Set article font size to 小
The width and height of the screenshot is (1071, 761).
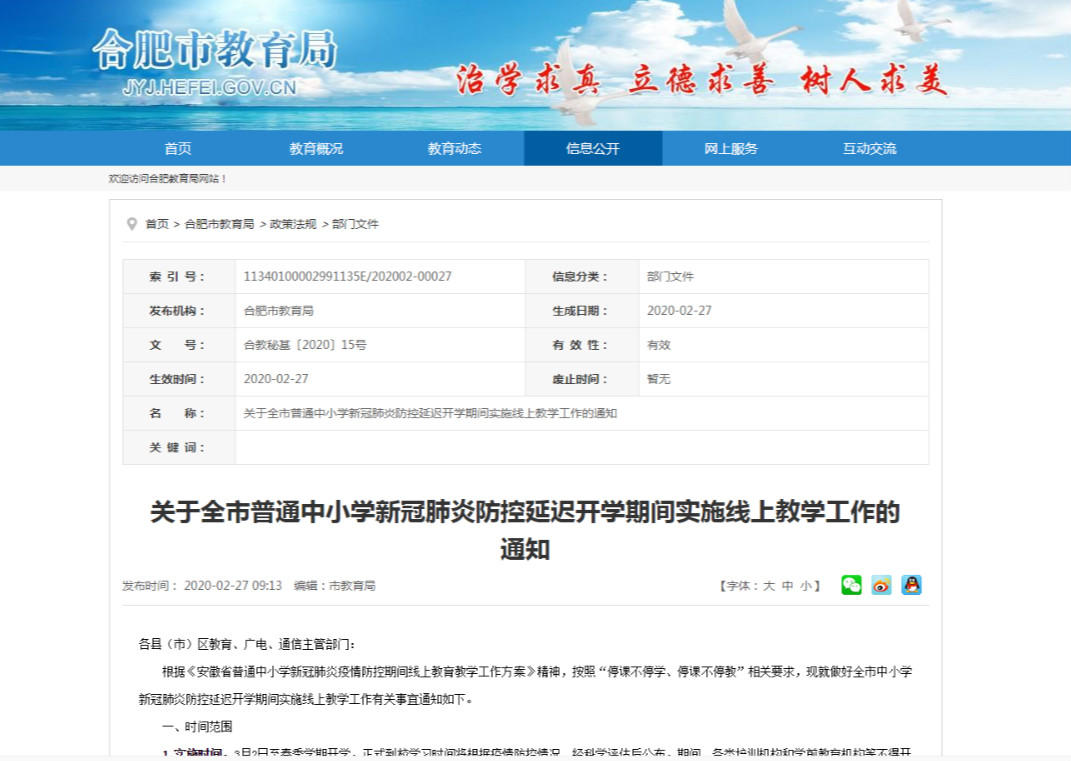(x=805, y=586)
